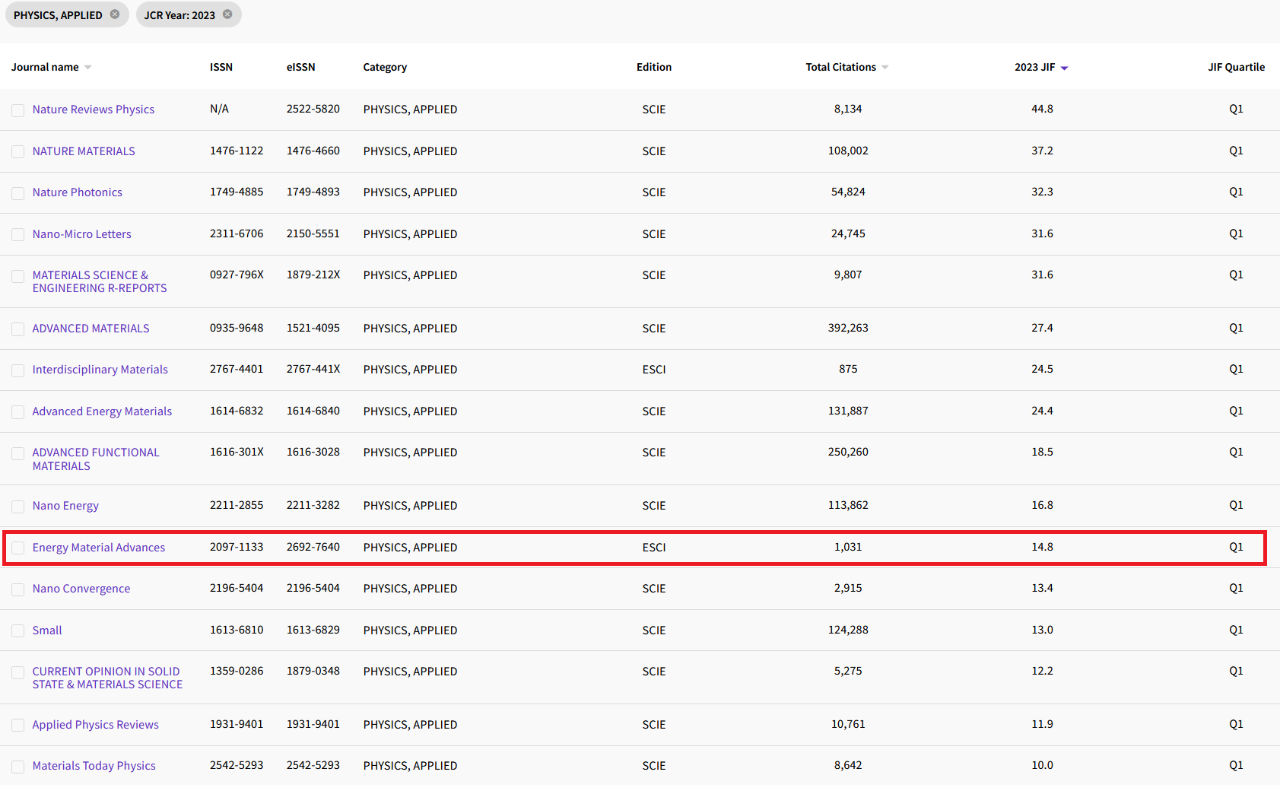The height and width of the screenshot is (785, 1280).
Task: Open the ADVANCED MATERIALS journal link
Action: pos(90,328)
